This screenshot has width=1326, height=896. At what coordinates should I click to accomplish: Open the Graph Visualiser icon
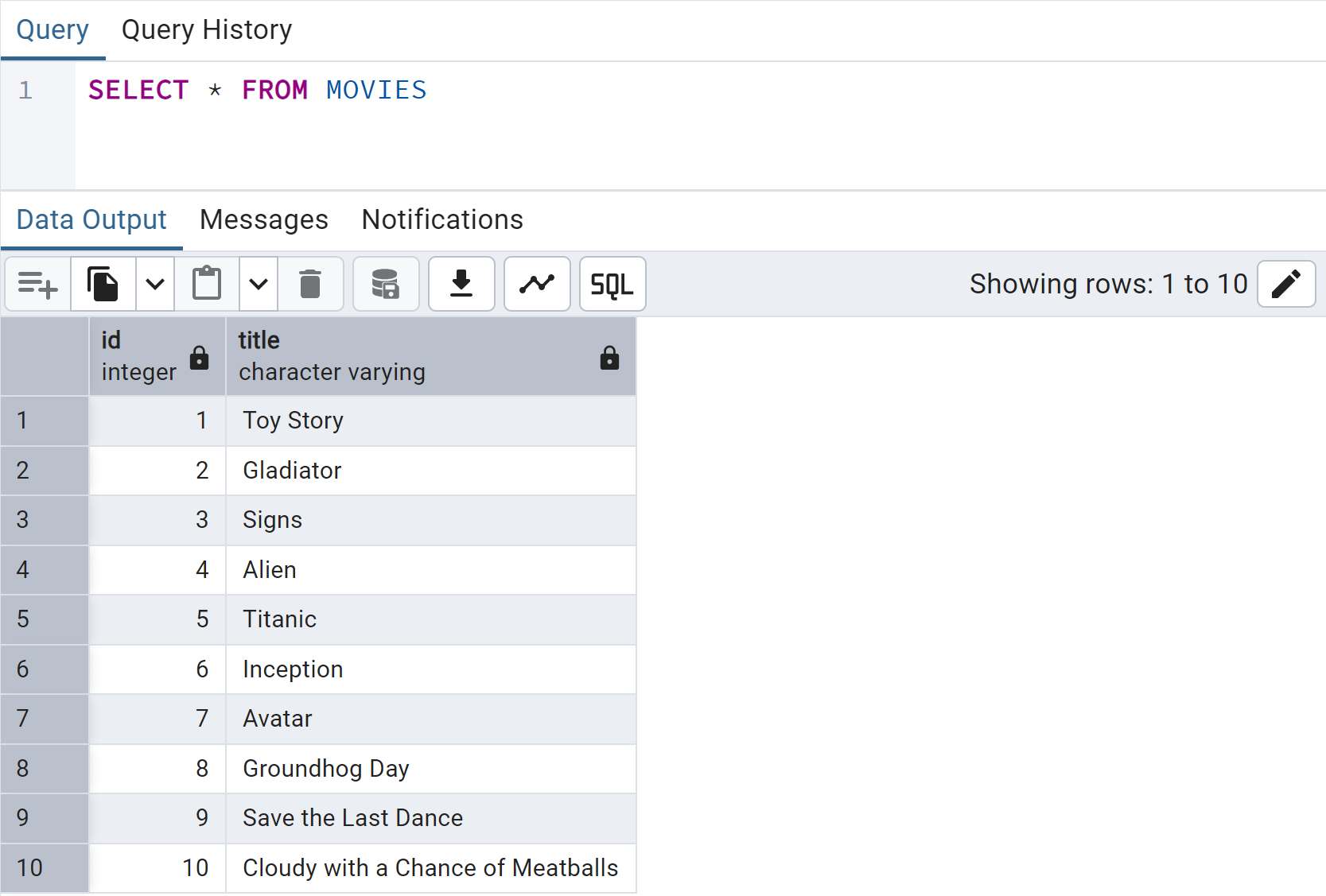[537, 284]
